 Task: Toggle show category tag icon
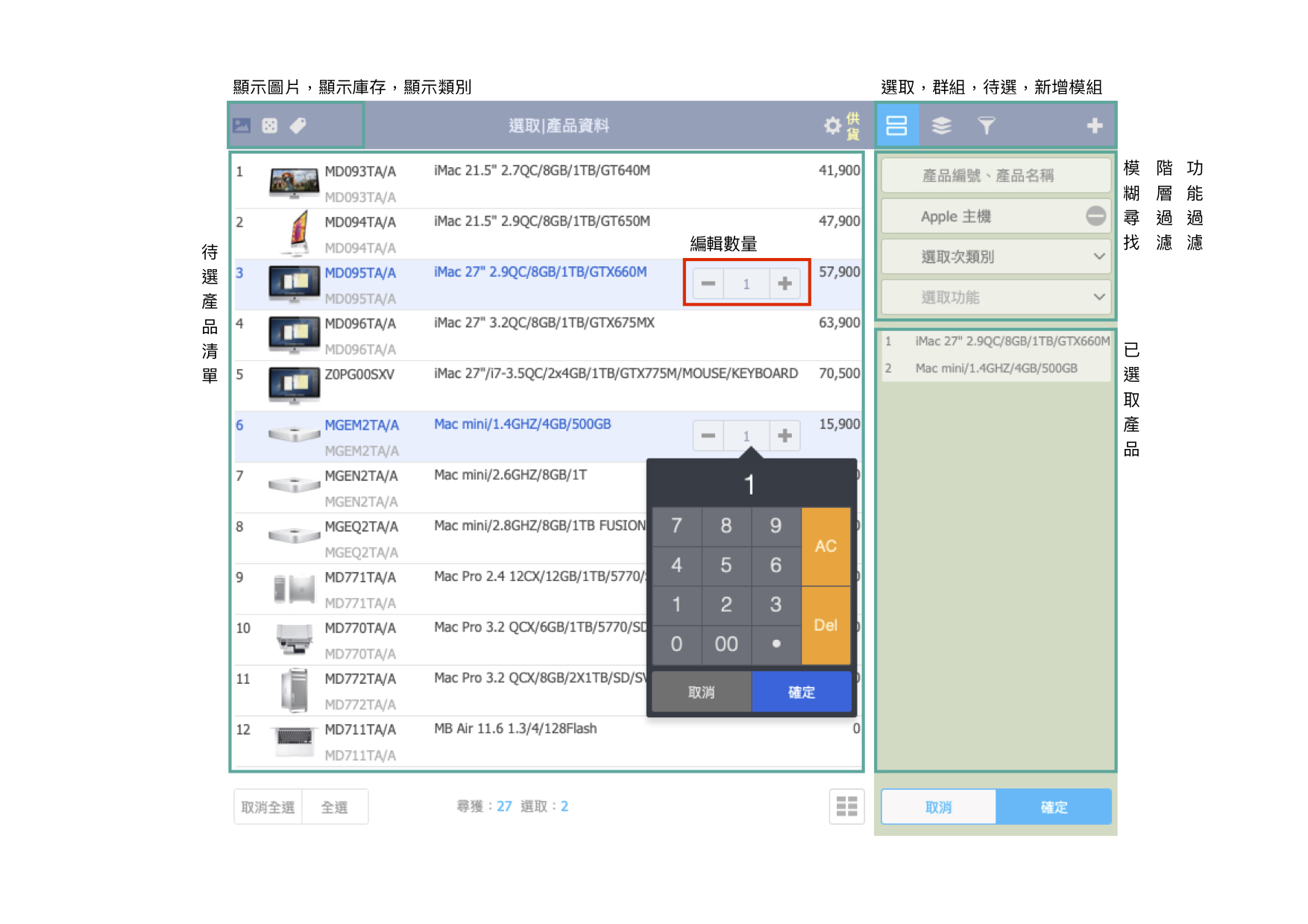298,125
